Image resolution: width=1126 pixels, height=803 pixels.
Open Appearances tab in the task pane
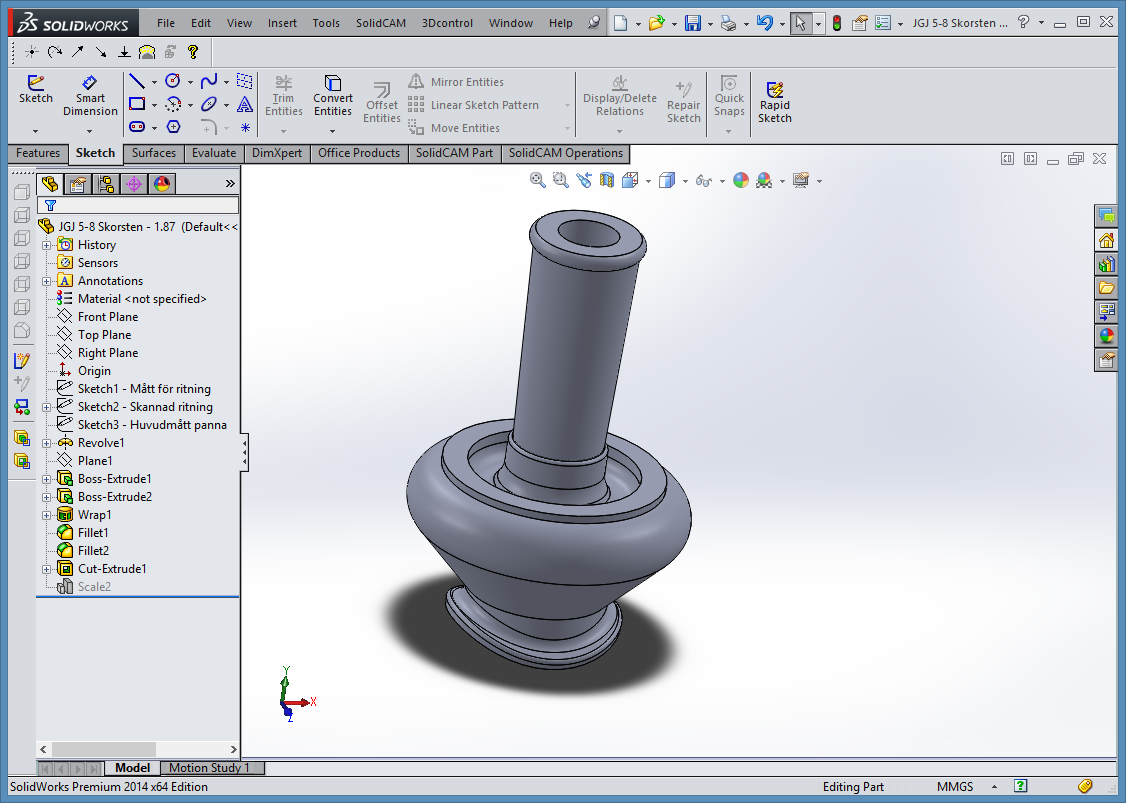pos(1107,335)
